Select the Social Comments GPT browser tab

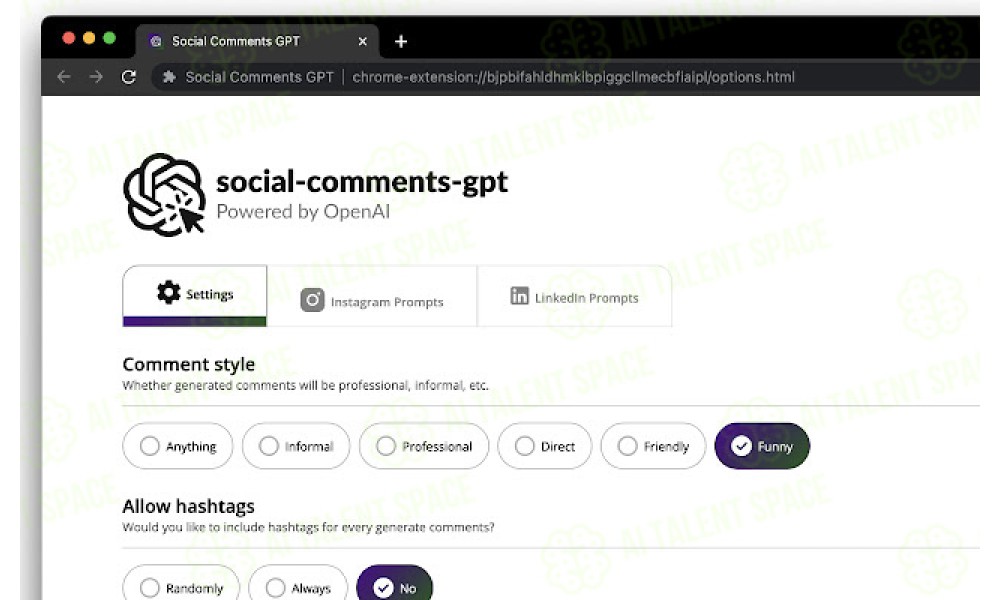tap(258, 41)
